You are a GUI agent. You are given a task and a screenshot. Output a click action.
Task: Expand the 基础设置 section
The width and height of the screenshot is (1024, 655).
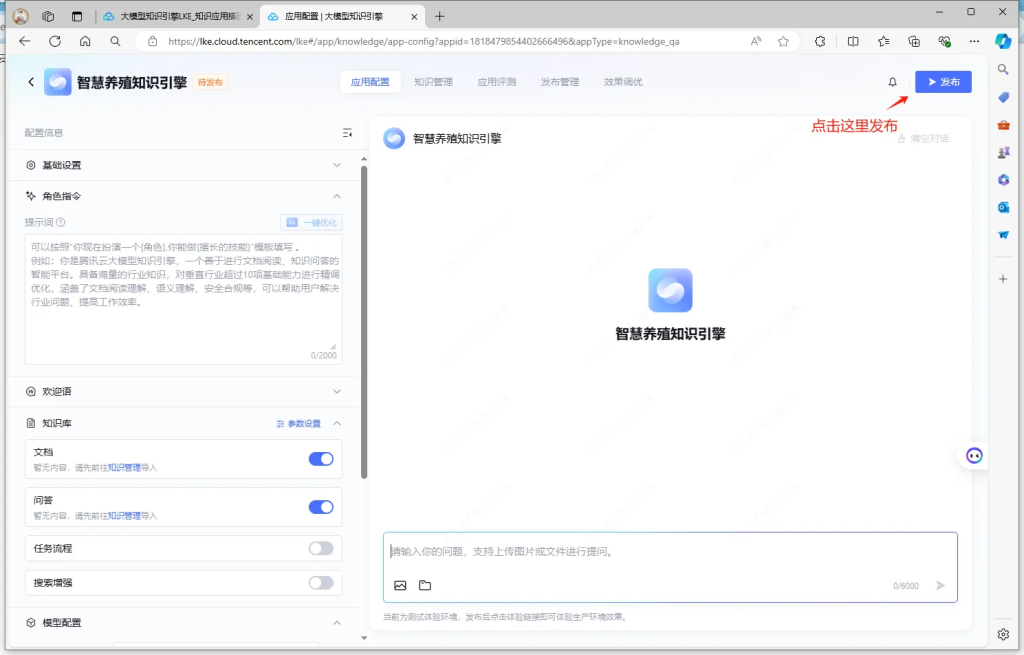337,165
